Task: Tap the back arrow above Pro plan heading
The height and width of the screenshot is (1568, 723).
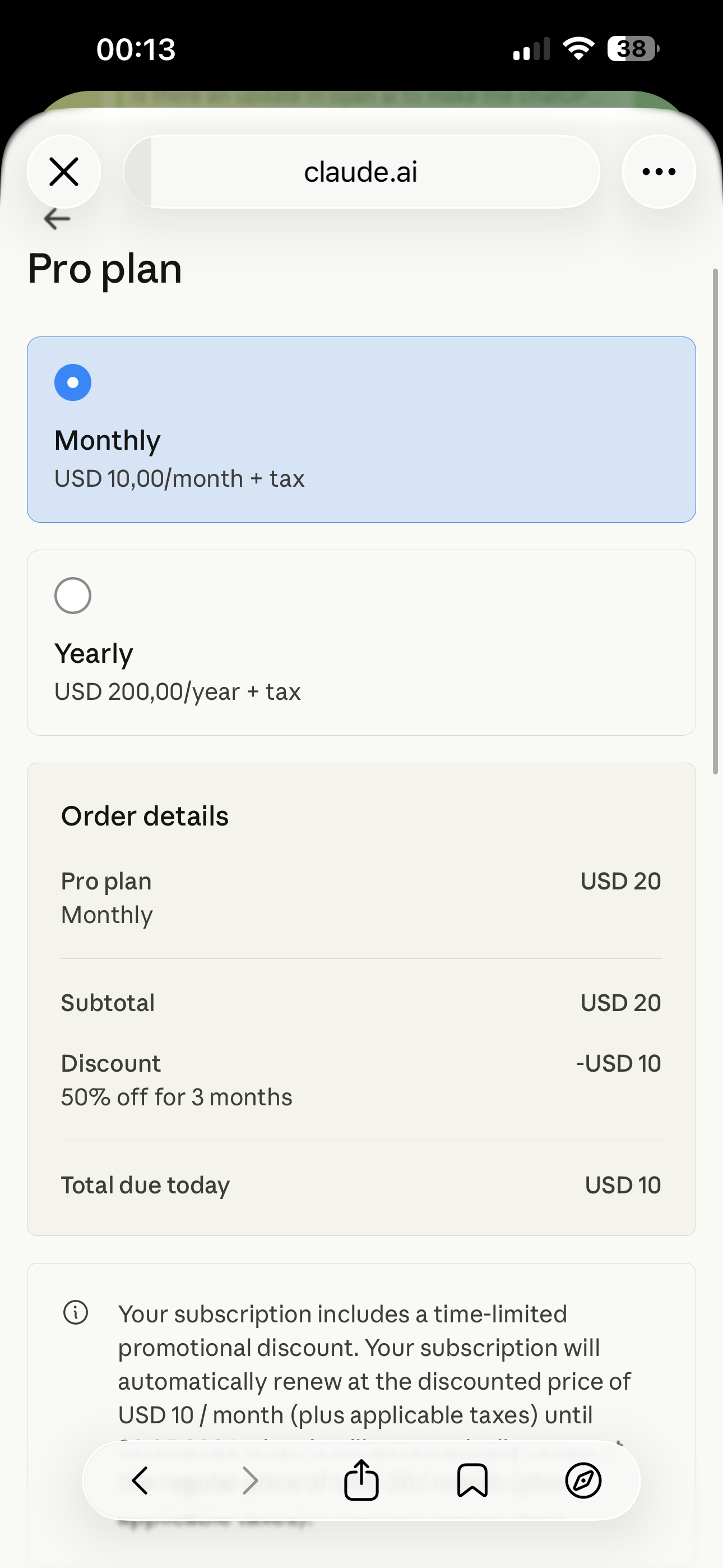Action: pyautogui.click(x=57, y=219)
